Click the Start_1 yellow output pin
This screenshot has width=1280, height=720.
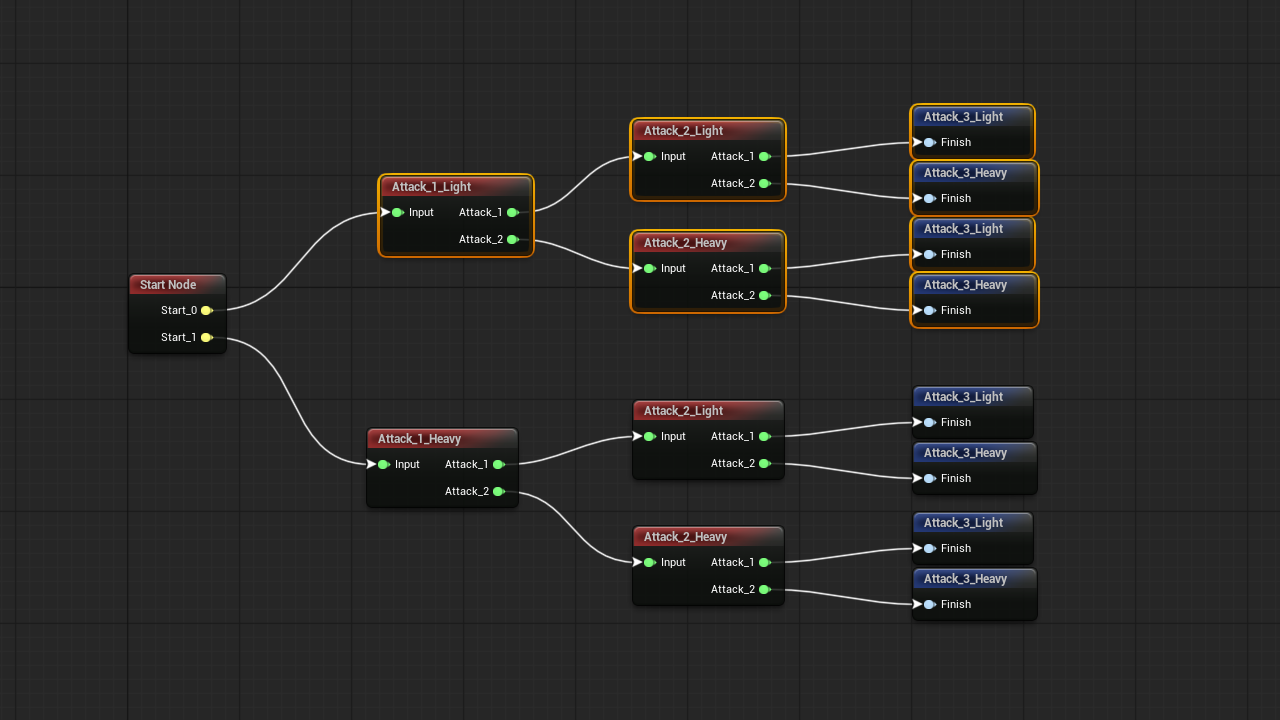[206, 337]
